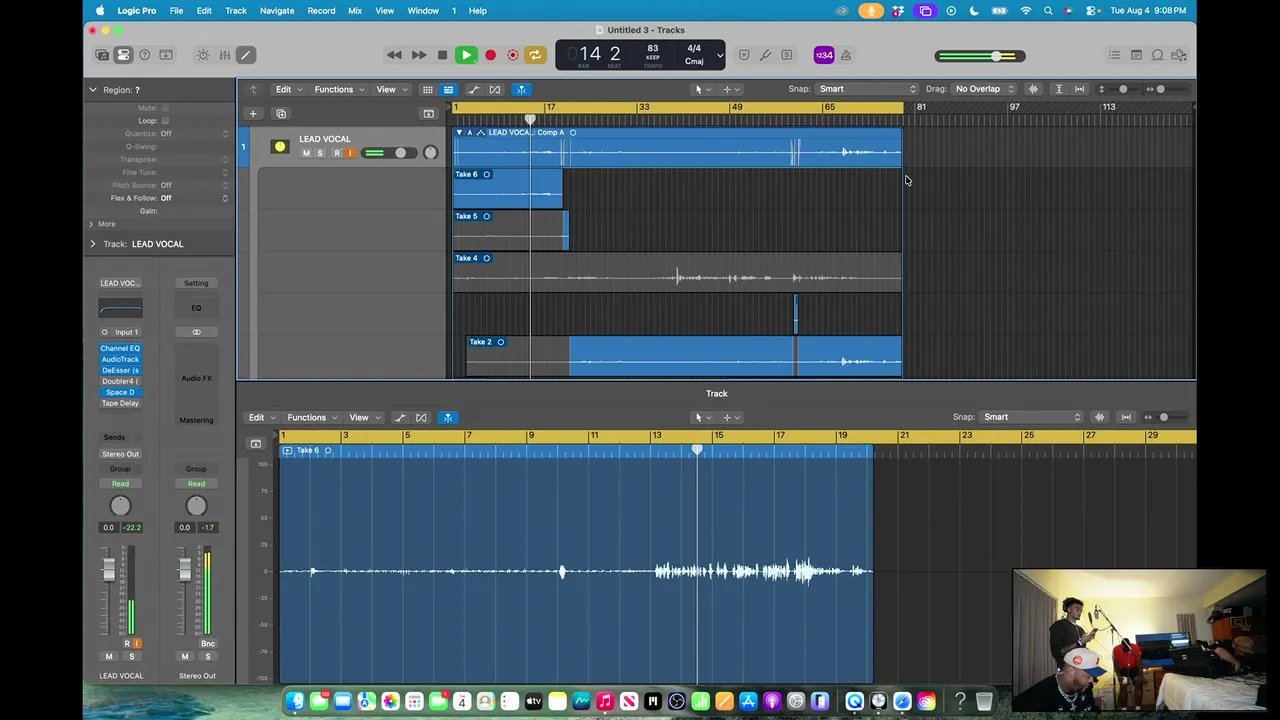Open Quick Help question mark icon
The image size is (1280, 720).
click(145, 55)
